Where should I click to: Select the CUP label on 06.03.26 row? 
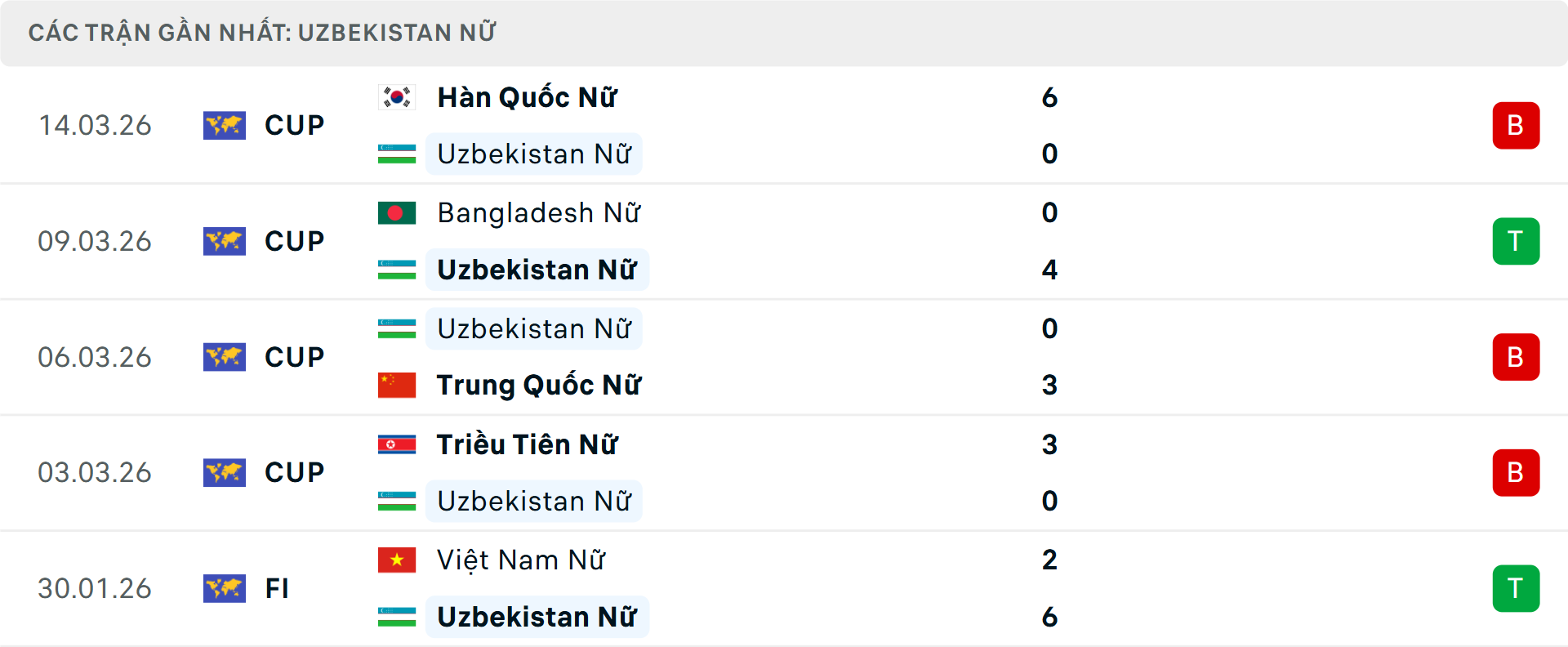(x=293, y=357)
